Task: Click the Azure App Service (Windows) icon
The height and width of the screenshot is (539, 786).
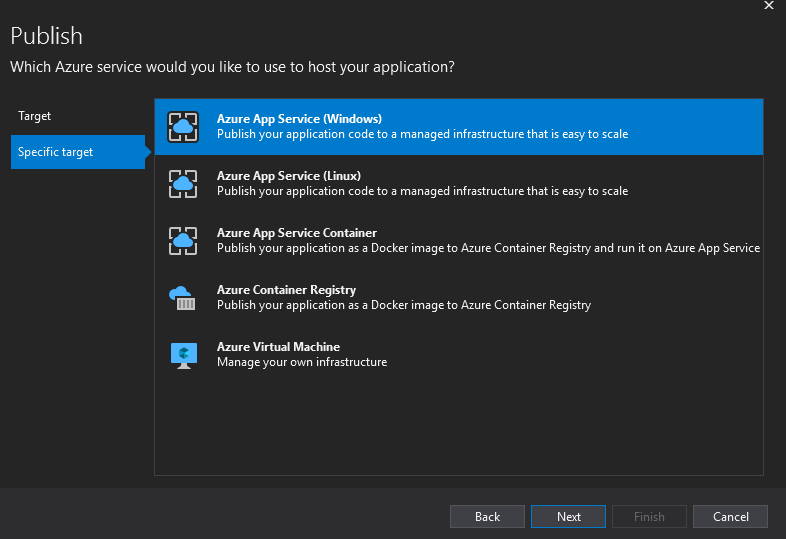Action: [x=183, y=126]
